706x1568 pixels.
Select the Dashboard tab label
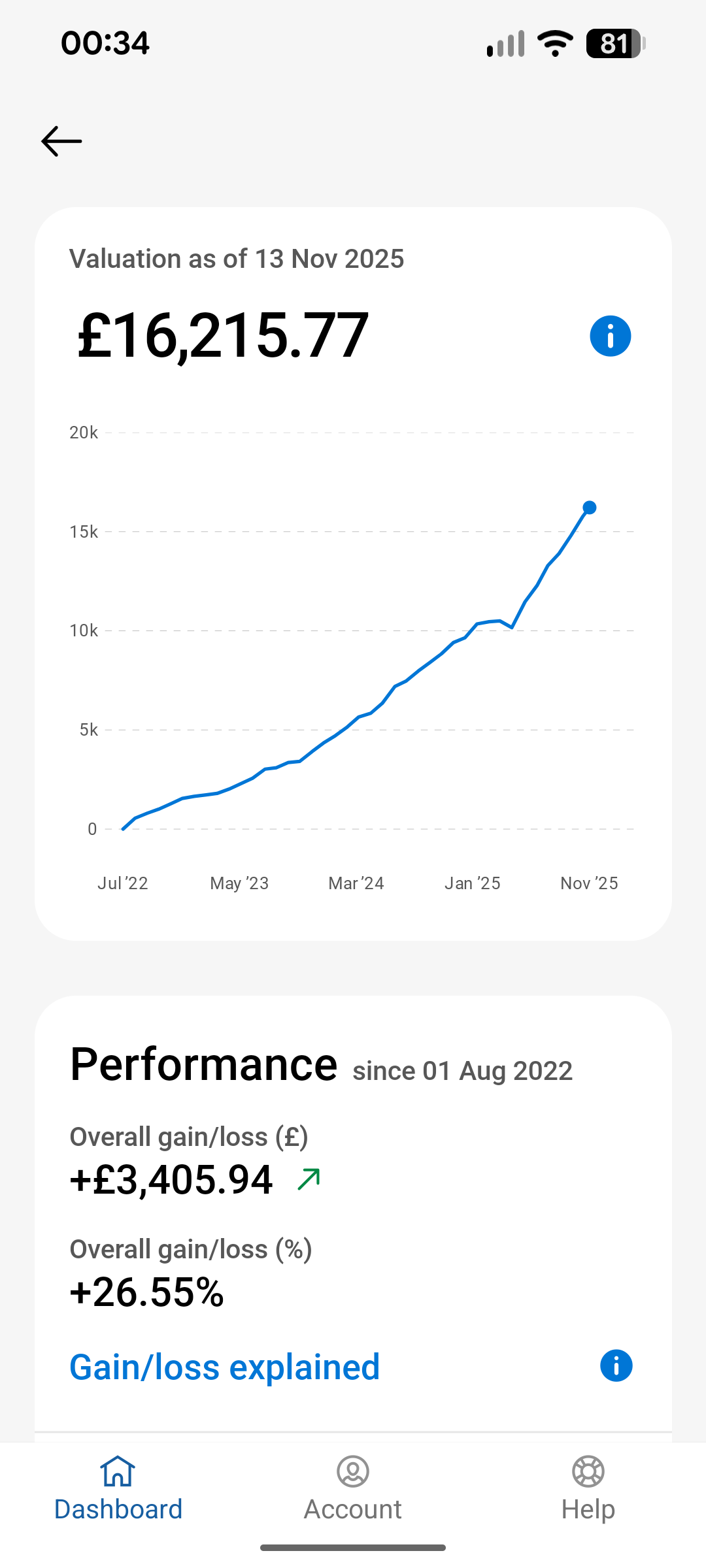tap(118, 1509)
